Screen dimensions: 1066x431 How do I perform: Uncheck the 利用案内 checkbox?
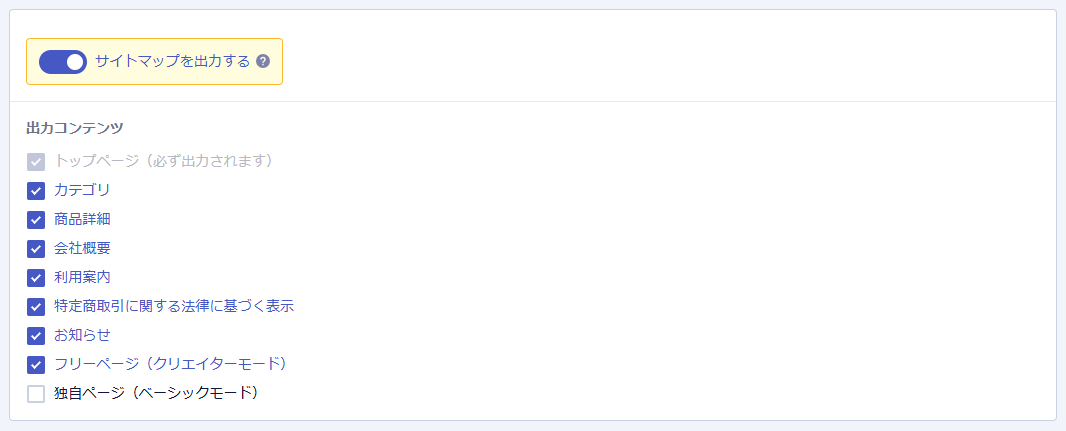coord(36,278)
